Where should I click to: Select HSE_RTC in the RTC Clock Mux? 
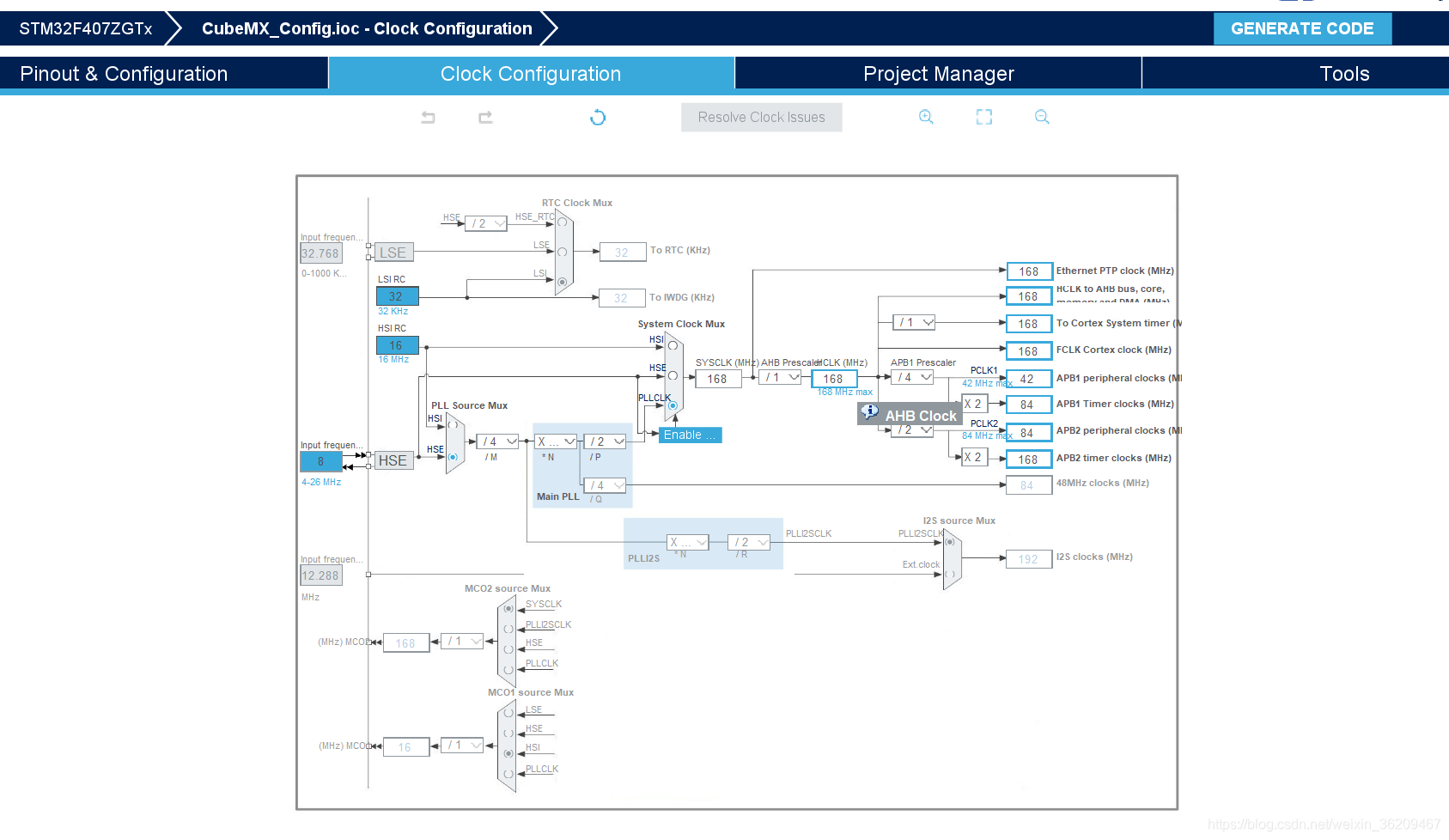(x=562, y=222)
